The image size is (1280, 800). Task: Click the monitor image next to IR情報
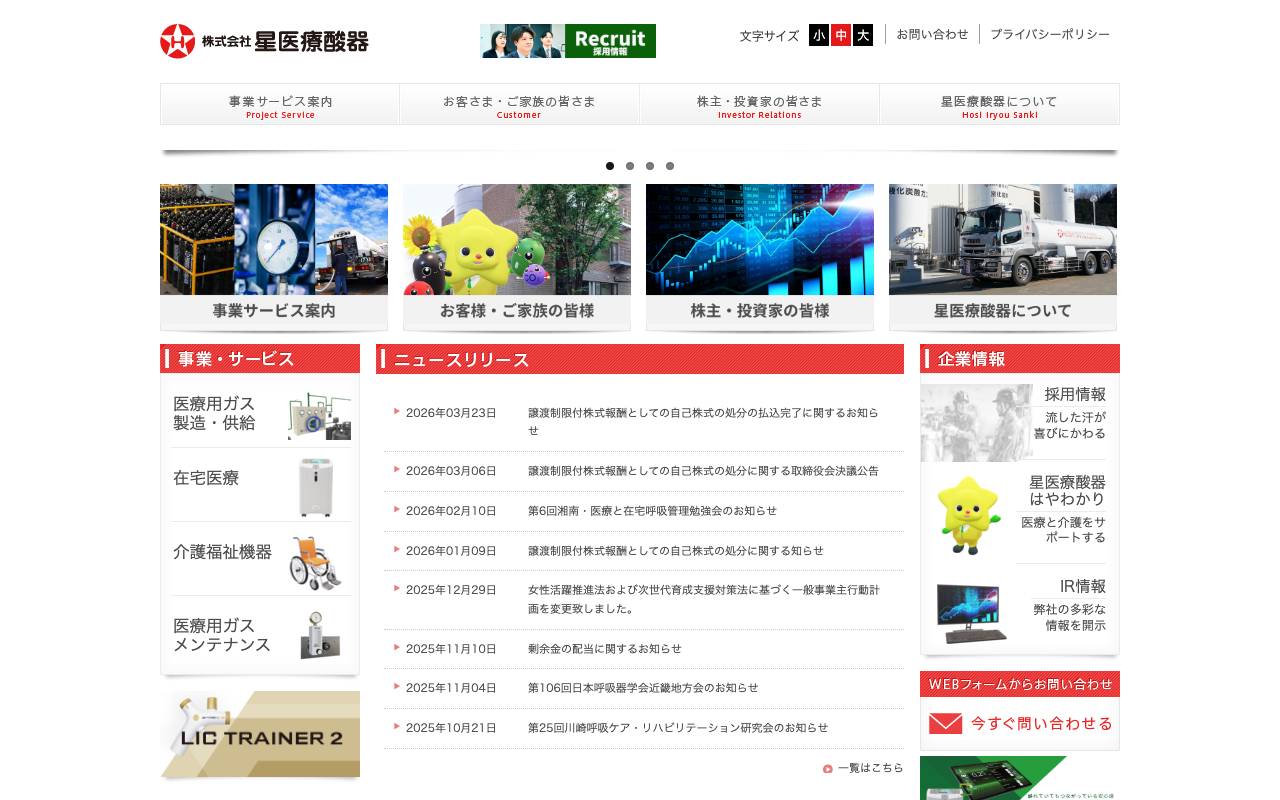968,610
